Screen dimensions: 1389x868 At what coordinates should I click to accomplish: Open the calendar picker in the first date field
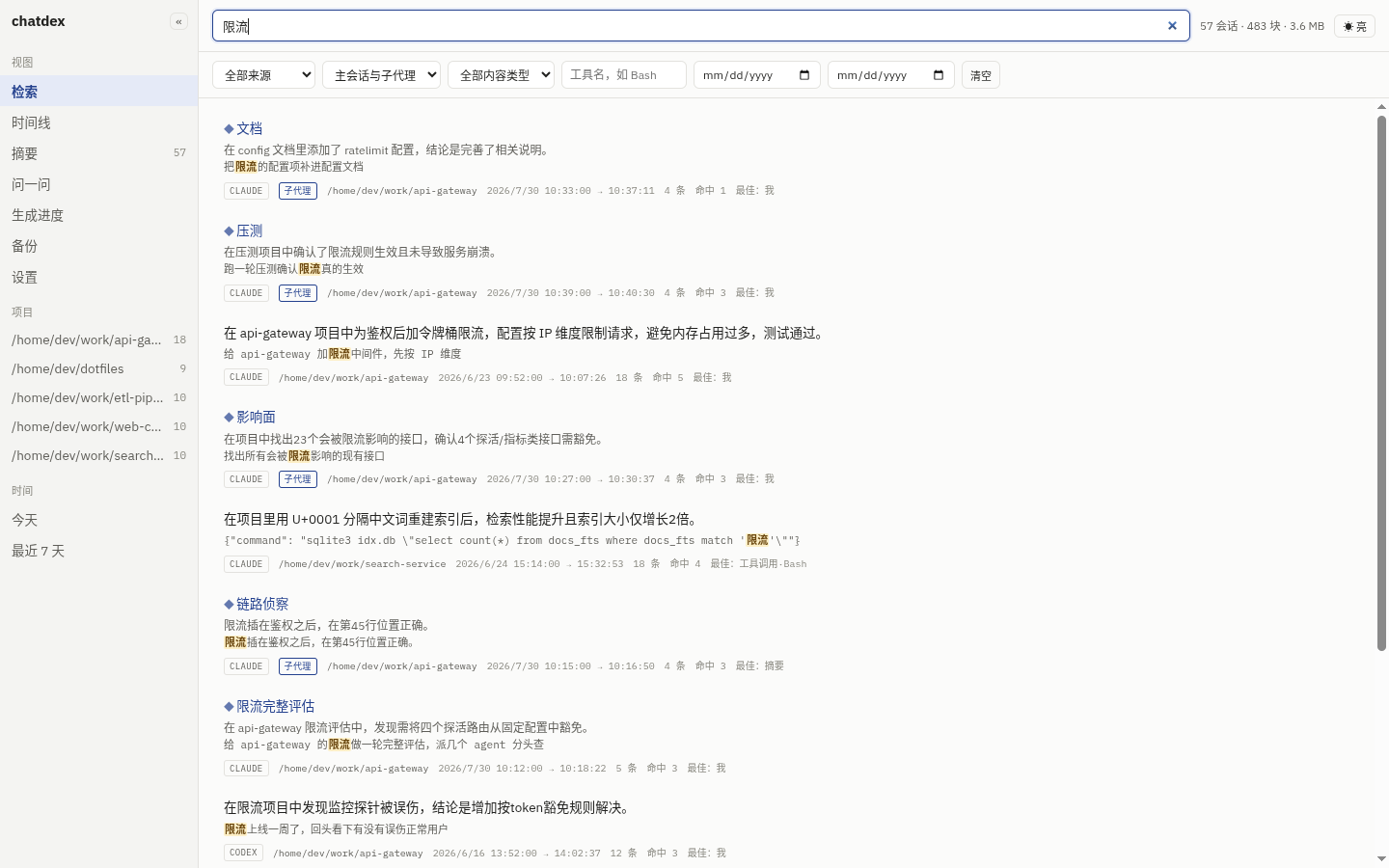[x=804, y=75]
